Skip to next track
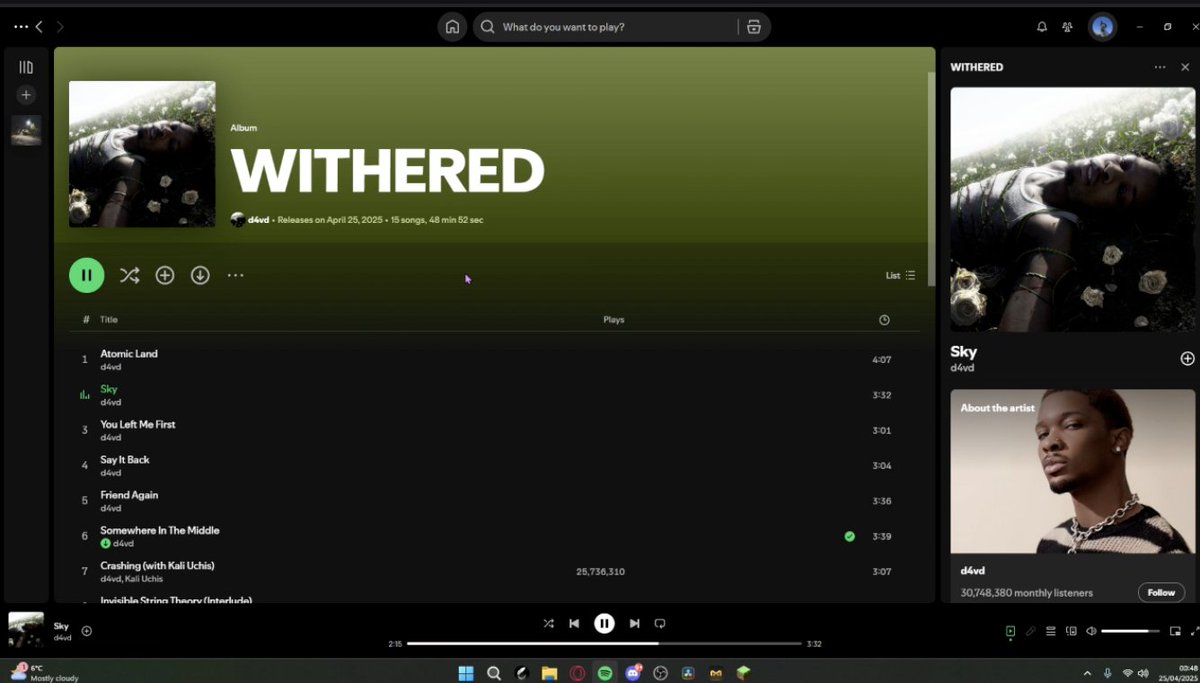 click(x=634, y=623)
